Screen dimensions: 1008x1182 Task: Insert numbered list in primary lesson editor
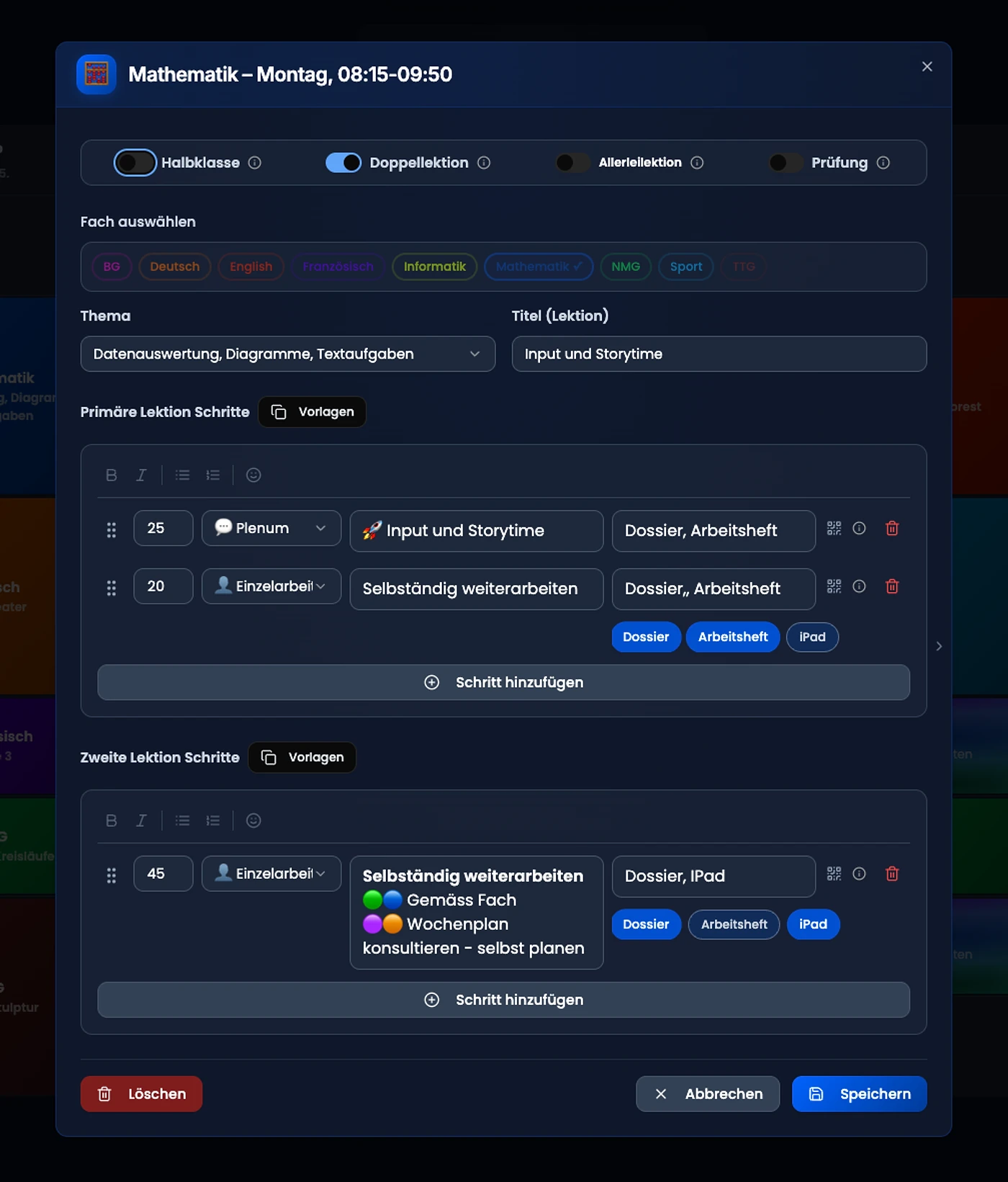[x=213, y=475]
